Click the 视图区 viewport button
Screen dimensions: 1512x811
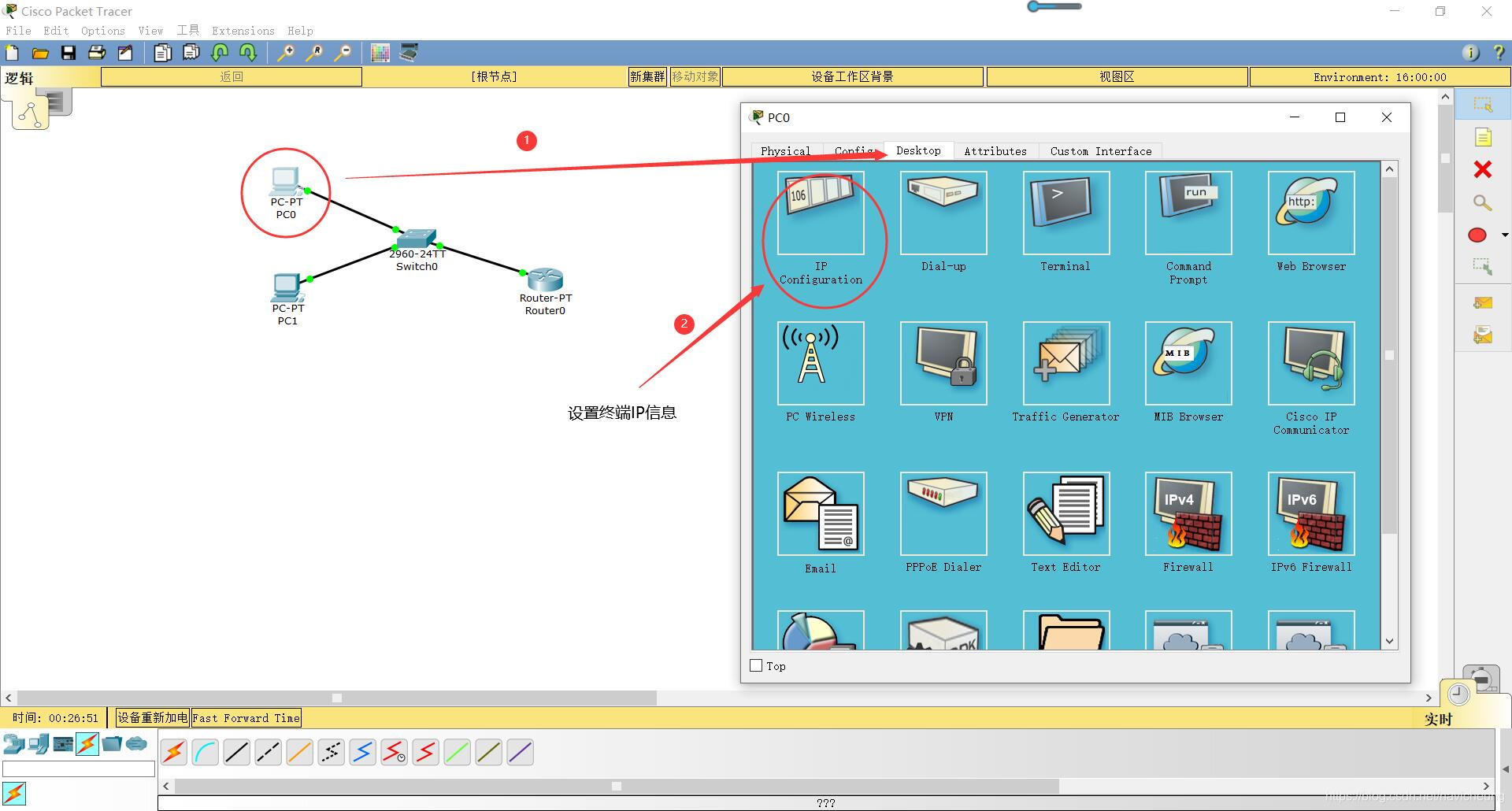coord(1117,76)
